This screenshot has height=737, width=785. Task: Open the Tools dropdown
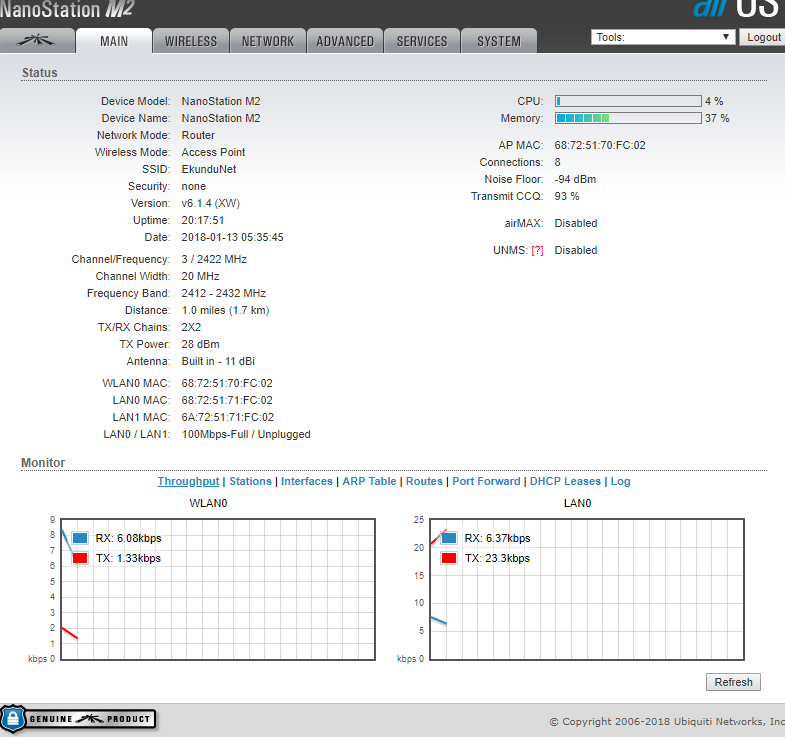click(x=663, y=37)
